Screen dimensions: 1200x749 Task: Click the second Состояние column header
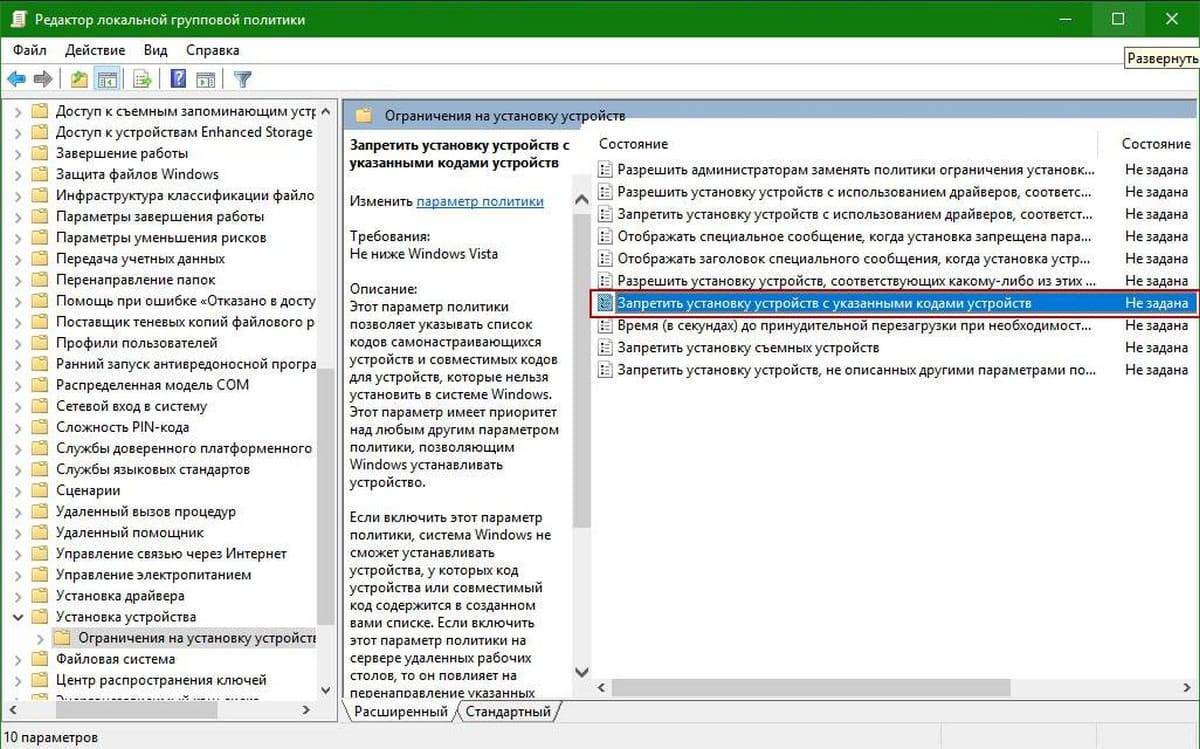(x=1155, y=144)
